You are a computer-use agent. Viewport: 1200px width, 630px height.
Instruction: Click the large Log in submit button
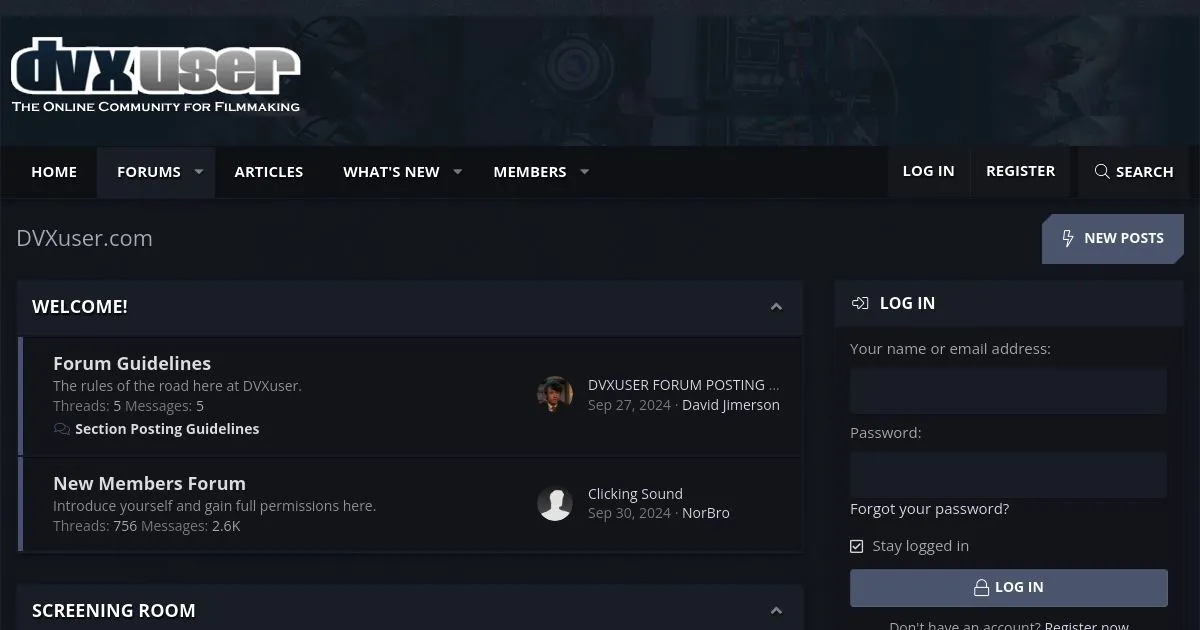coord(1009,588)
